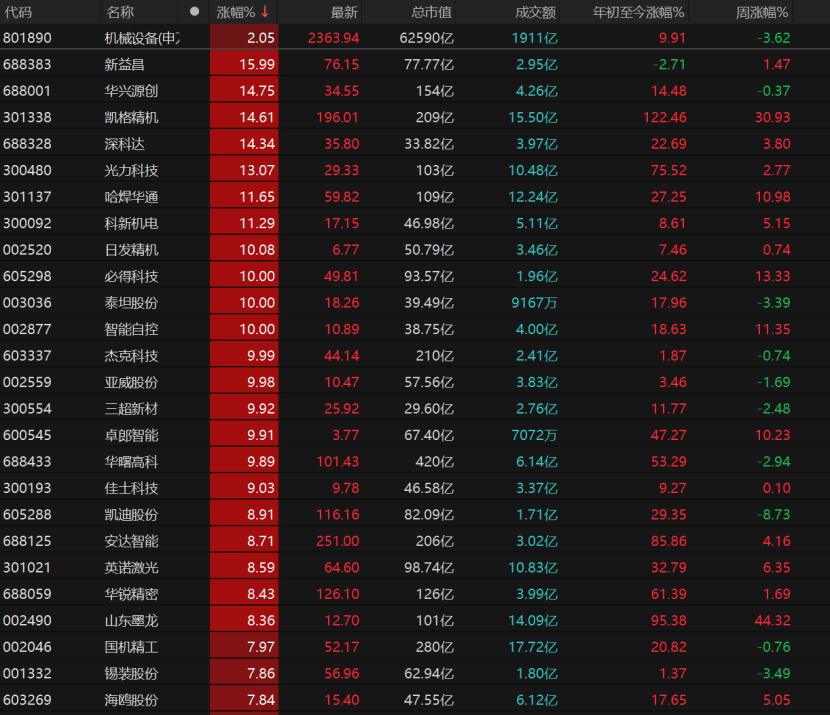Screen dimensions: 830x715
Task: Open stock 智能自控
Action: (131, 329)
